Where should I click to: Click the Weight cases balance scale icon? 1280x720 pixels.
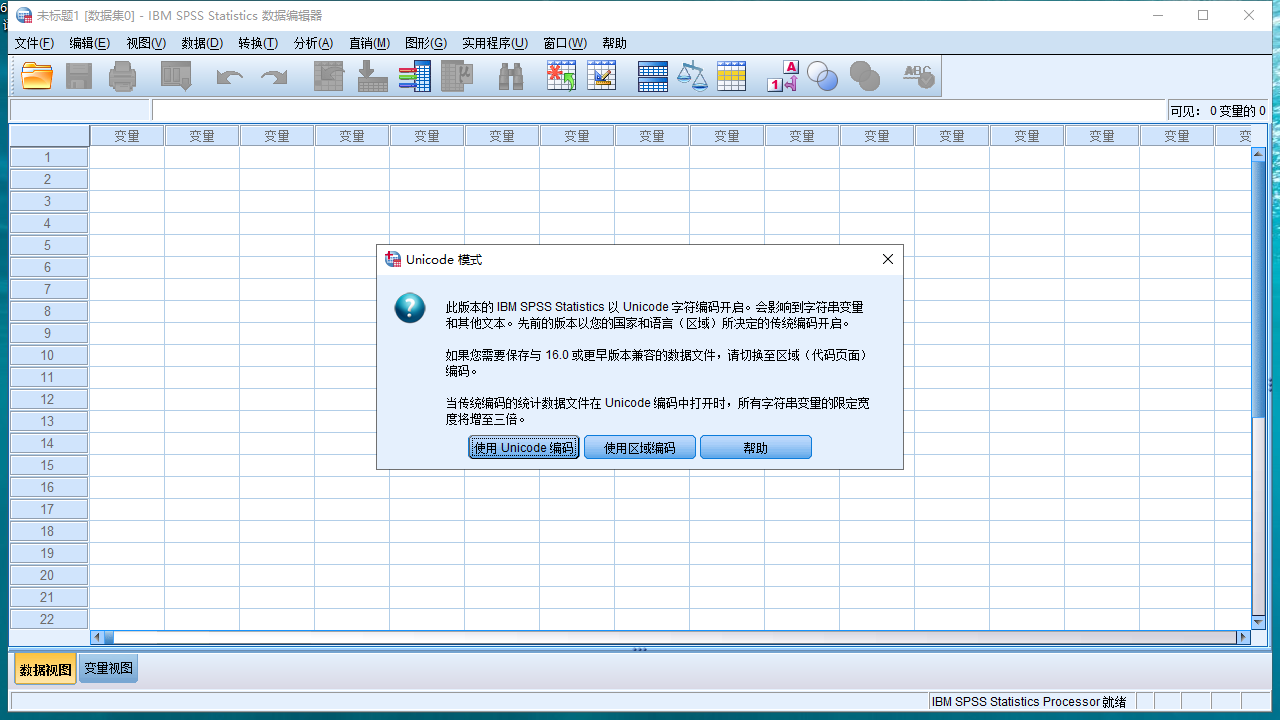click(692, 76)
